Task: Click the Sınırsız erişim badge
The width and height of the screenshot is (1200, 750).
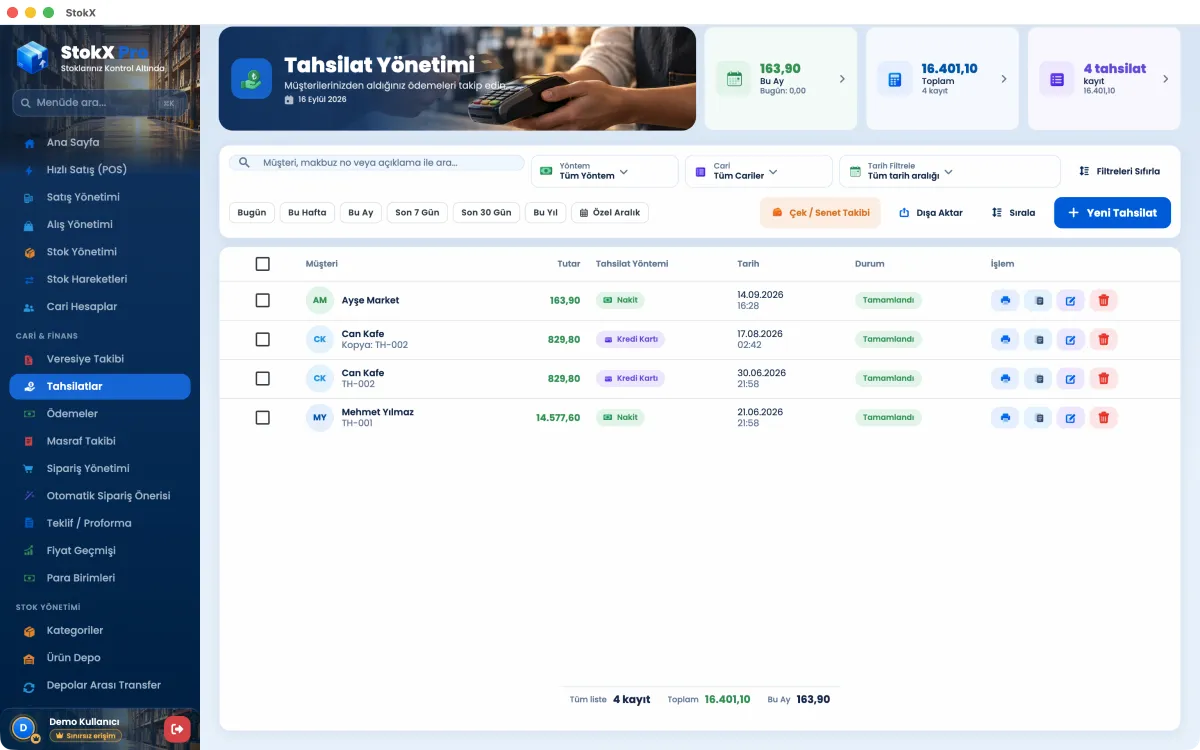Action: [x=85, y=736]
